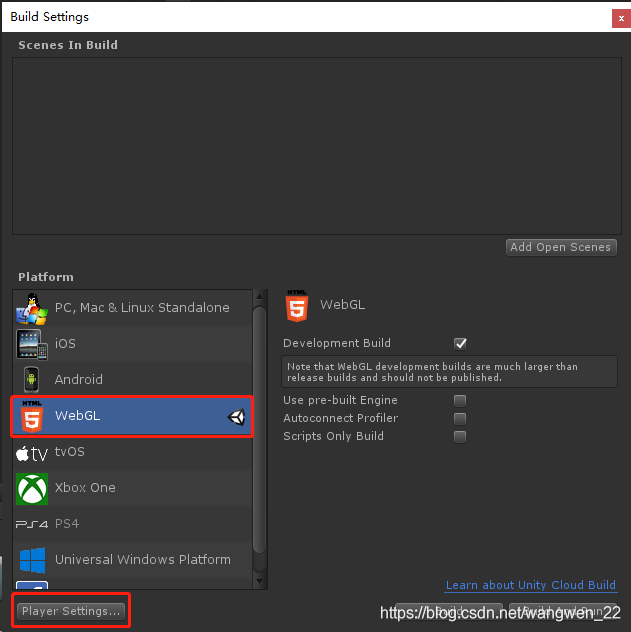Click the PS4 logo icon

(32, 524)
